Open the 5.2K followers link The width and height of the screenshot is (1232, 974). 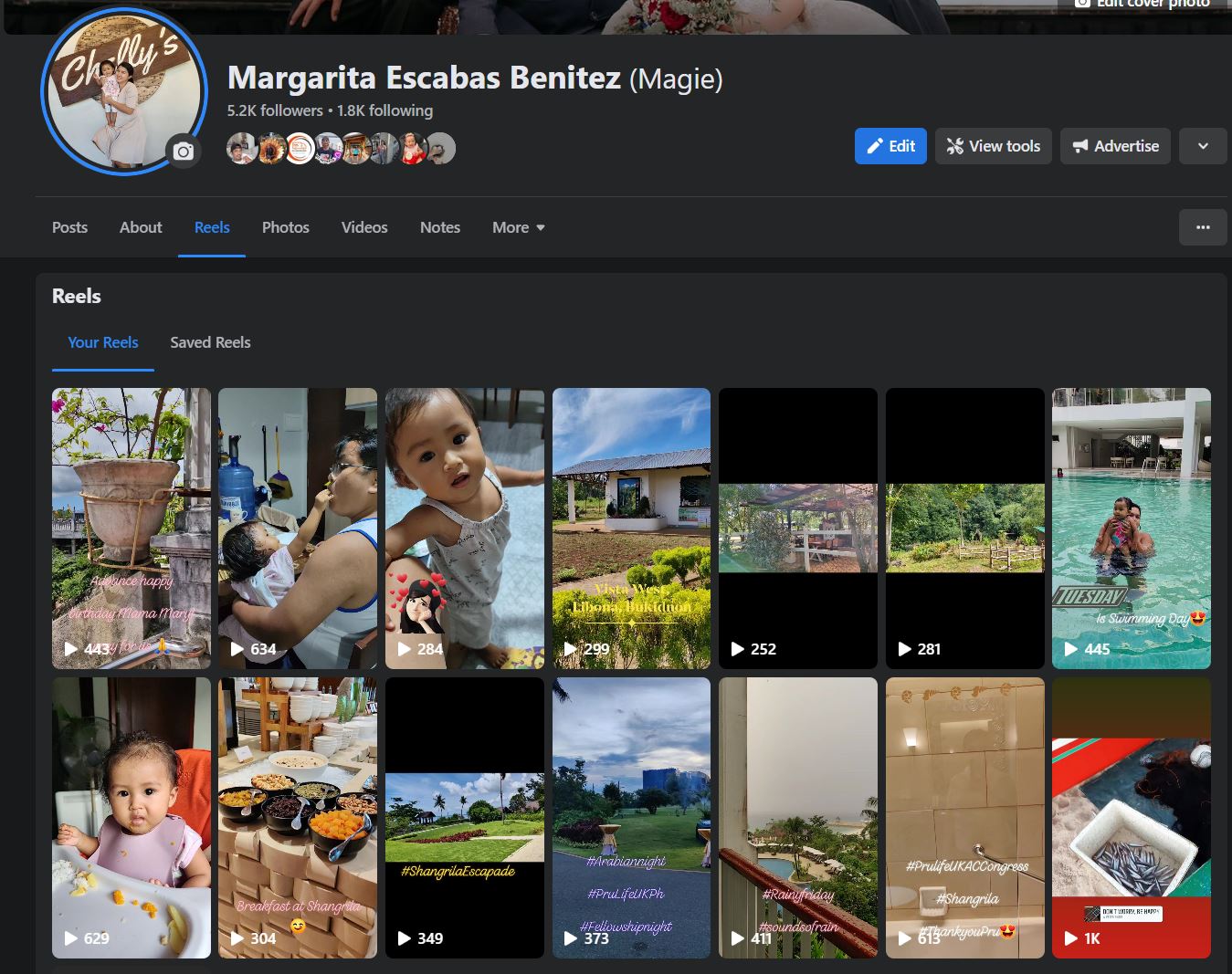(x=275, y=110)
